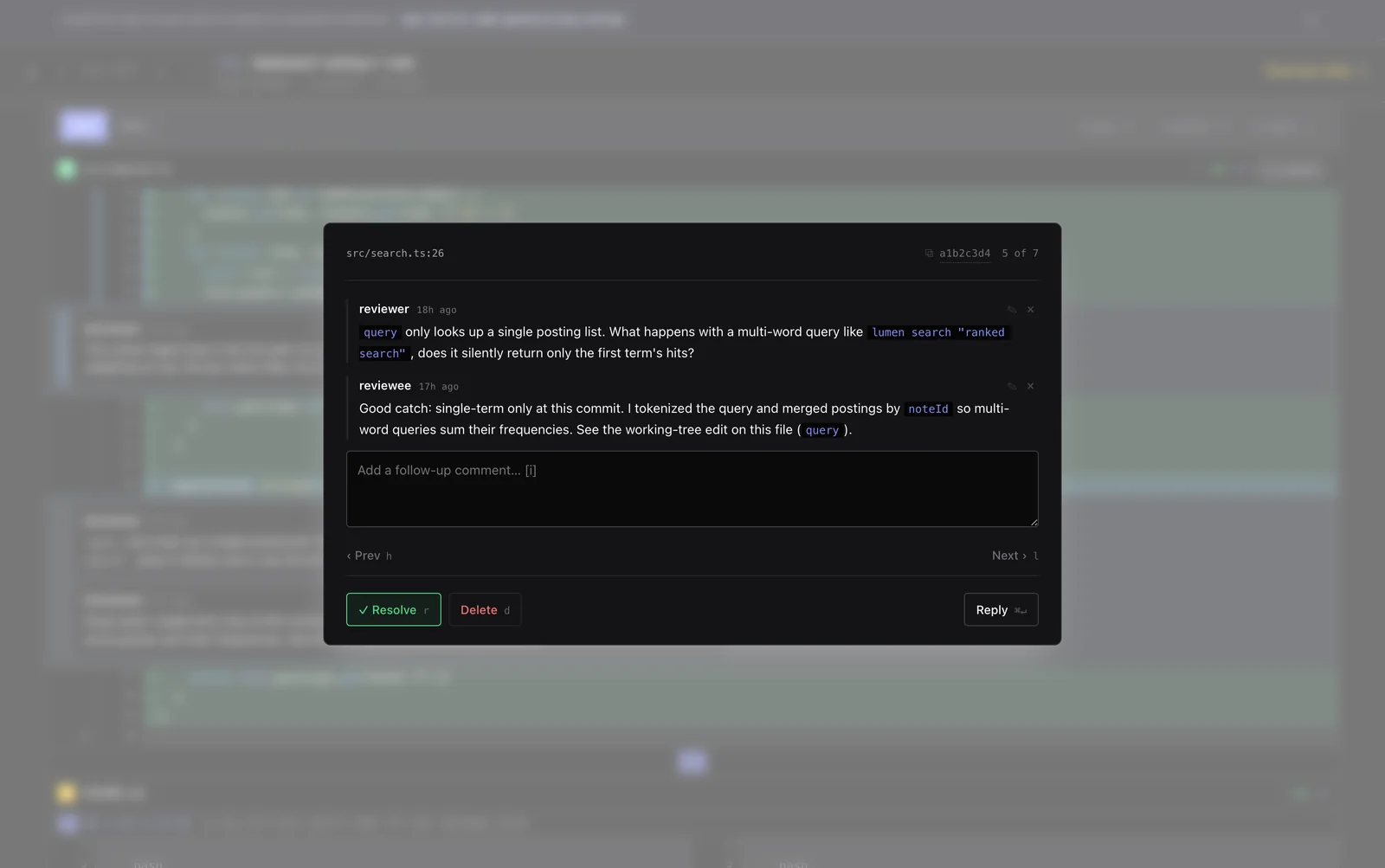Focus the follow-up comment text box
Screen dimensions: 1385x868
692,489
